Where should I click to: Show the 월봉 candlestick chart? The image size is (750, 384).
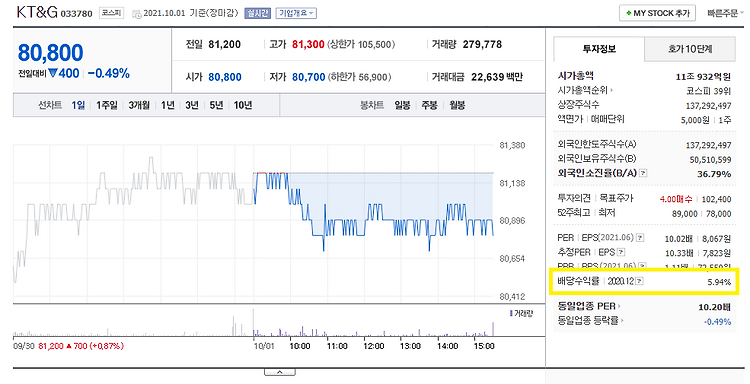point(457,105)
